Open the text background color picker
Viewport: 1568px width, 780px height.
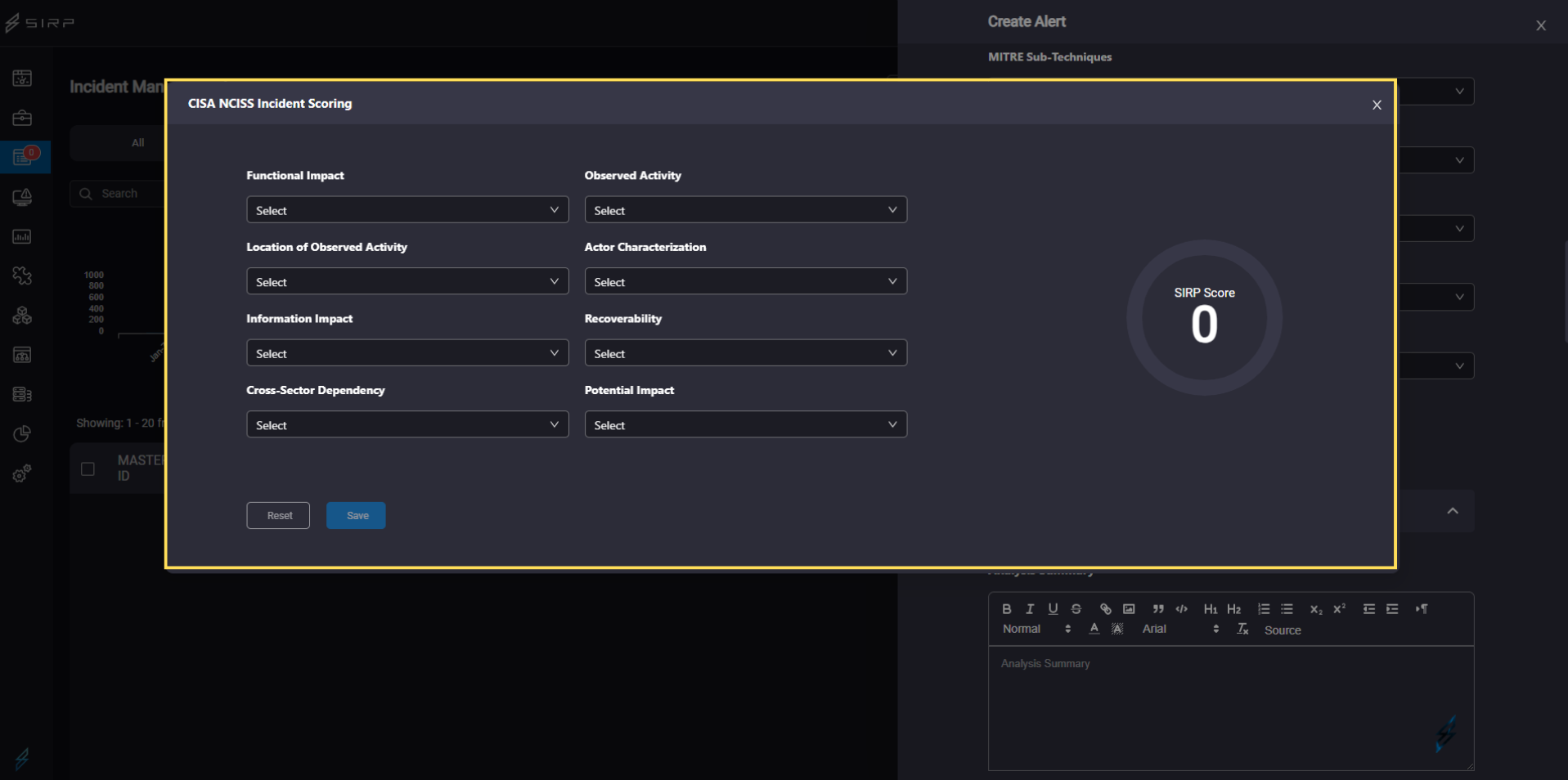click(x=1117, y=629)
